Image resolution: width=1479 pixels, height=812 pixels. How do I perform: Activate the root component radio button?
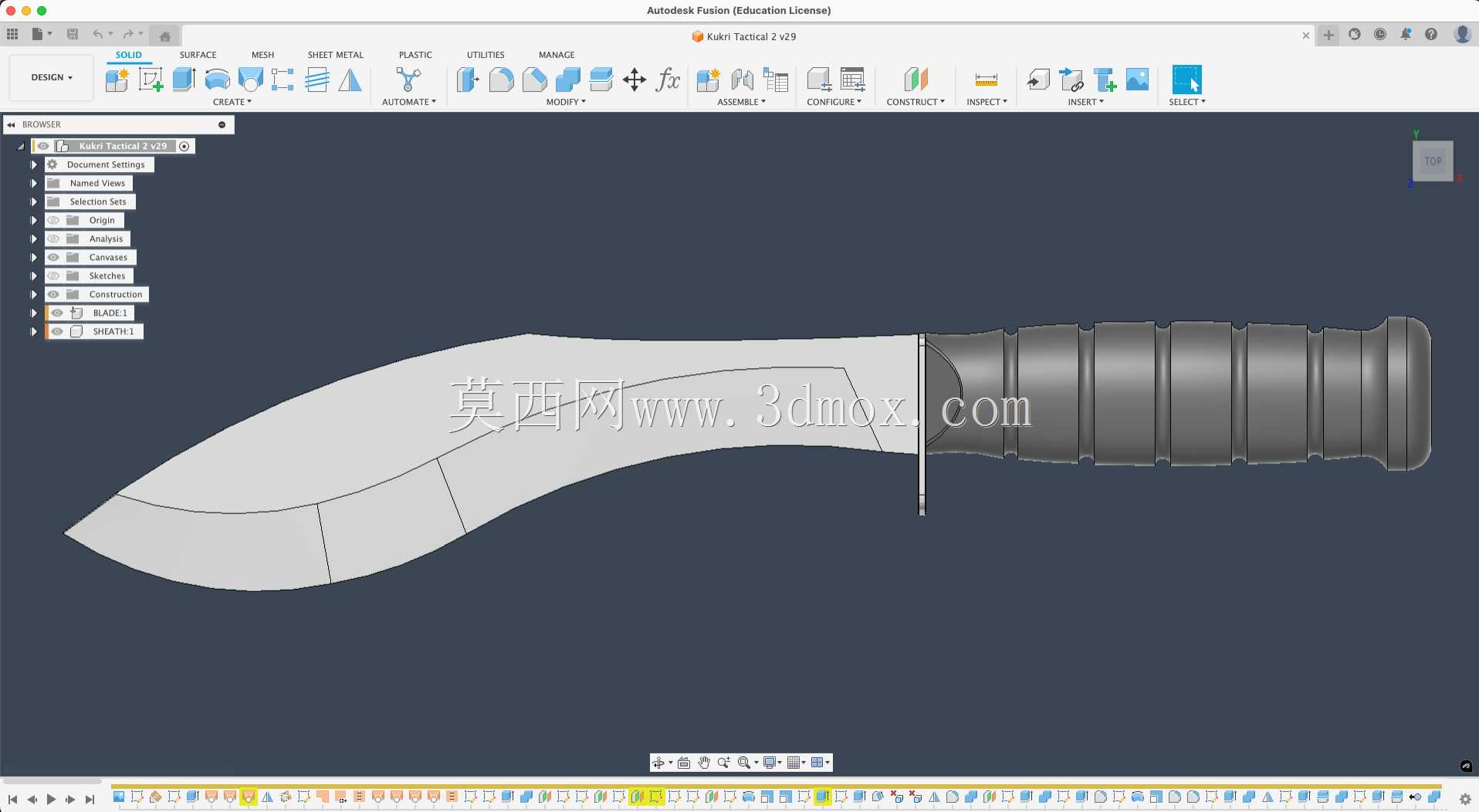tap(184, 146)
